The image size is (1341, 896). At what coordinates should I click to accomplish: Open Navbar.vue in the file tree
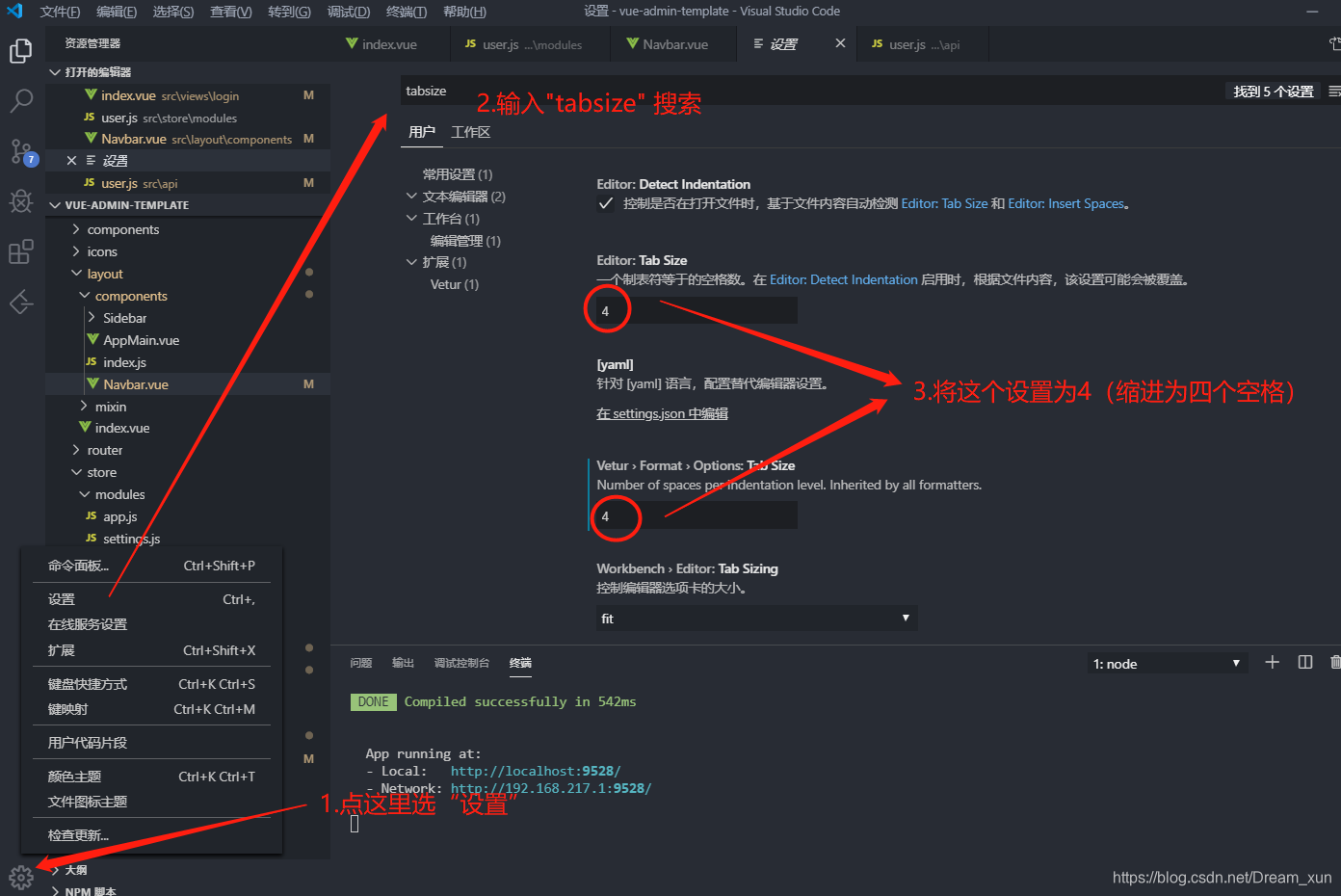[136, 384]
